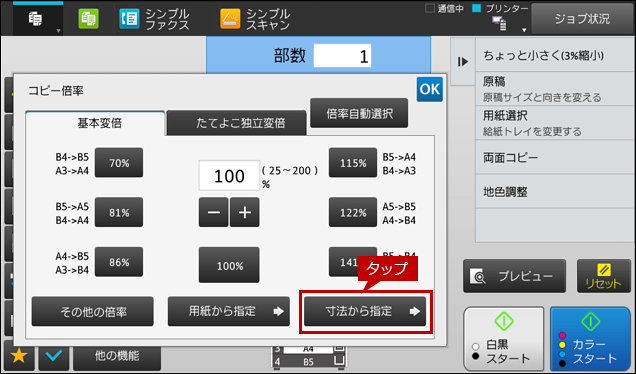636x374 pixels.
Task: Collapse the right action panel arrow
Action: (x=463, y=62)
